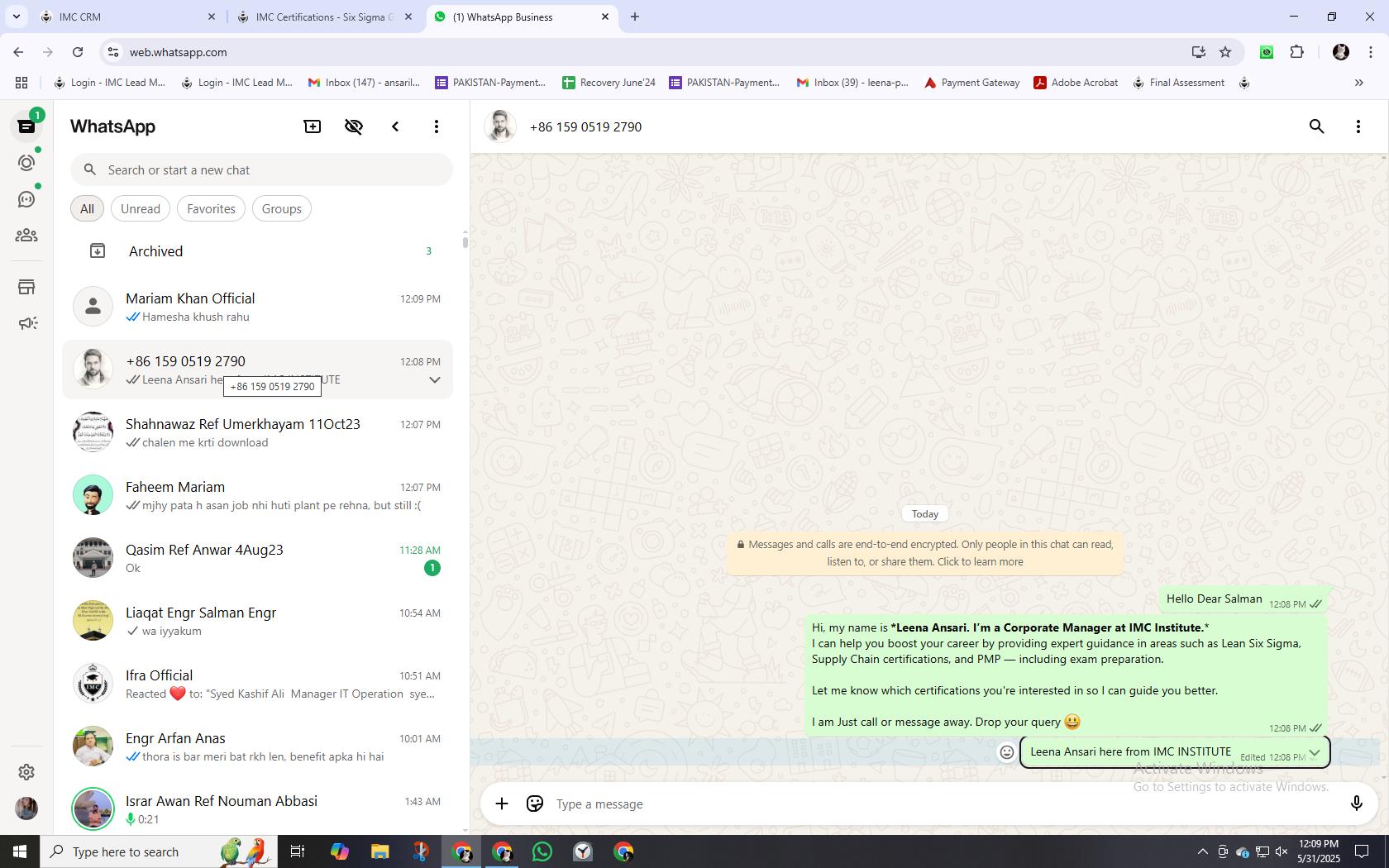Image resolution: width=1389 pixels, height=868 pixels.
Task: Open WhatsApp Settings gear icon
Action: pos(26,771)
